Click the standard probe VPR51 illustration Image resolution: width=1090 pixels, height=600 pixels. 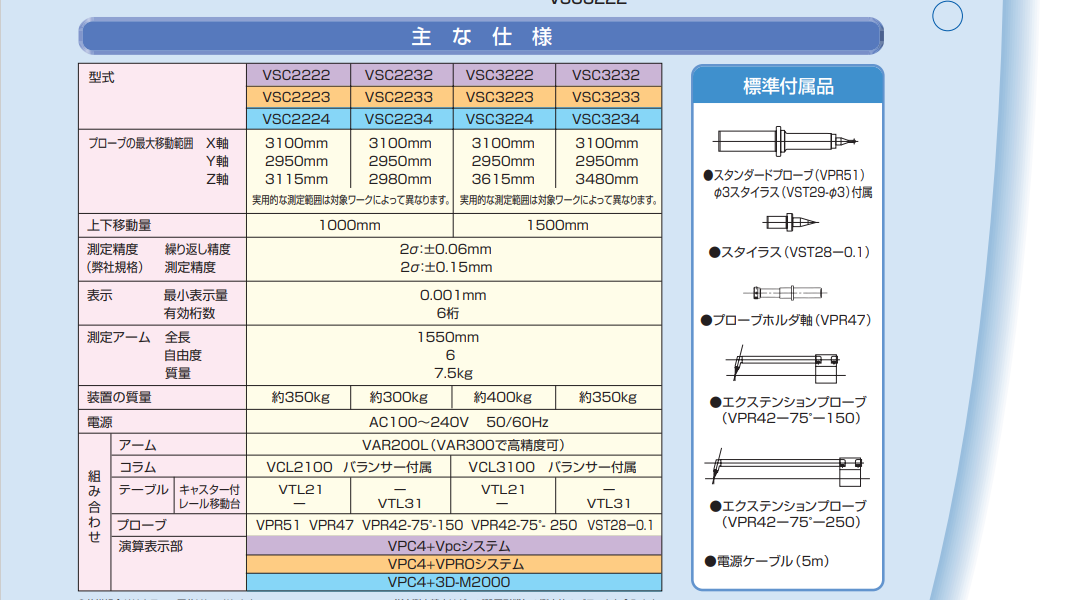(x=786, y=141)
